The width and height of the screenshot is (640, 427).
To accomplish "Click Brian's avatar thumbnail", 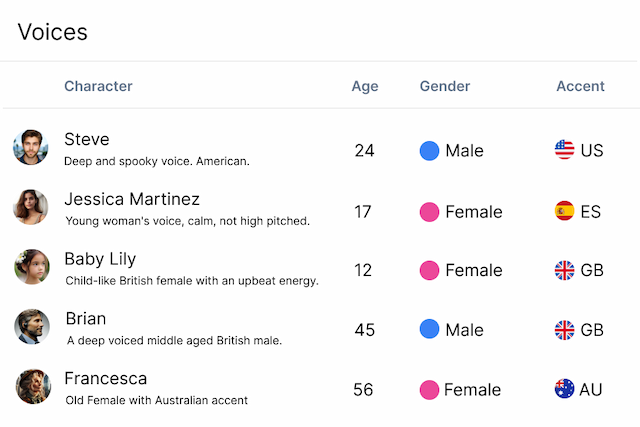I will pos(31,327).
